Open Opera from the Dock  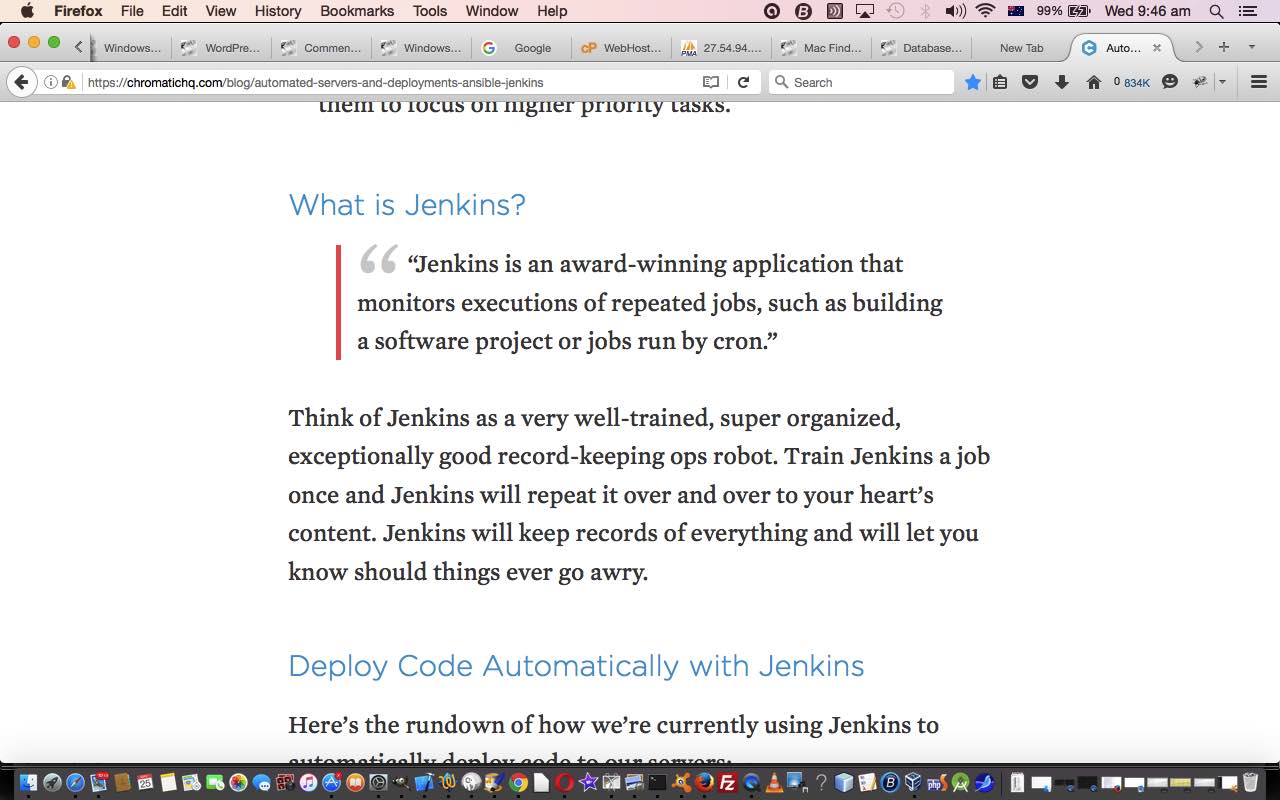tap(564, 782)
